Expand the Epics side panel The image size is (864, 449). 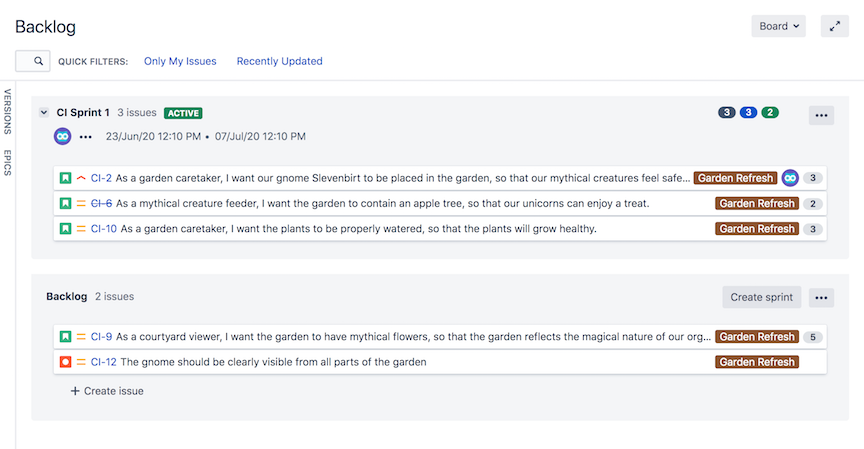[x=8, y=163]
